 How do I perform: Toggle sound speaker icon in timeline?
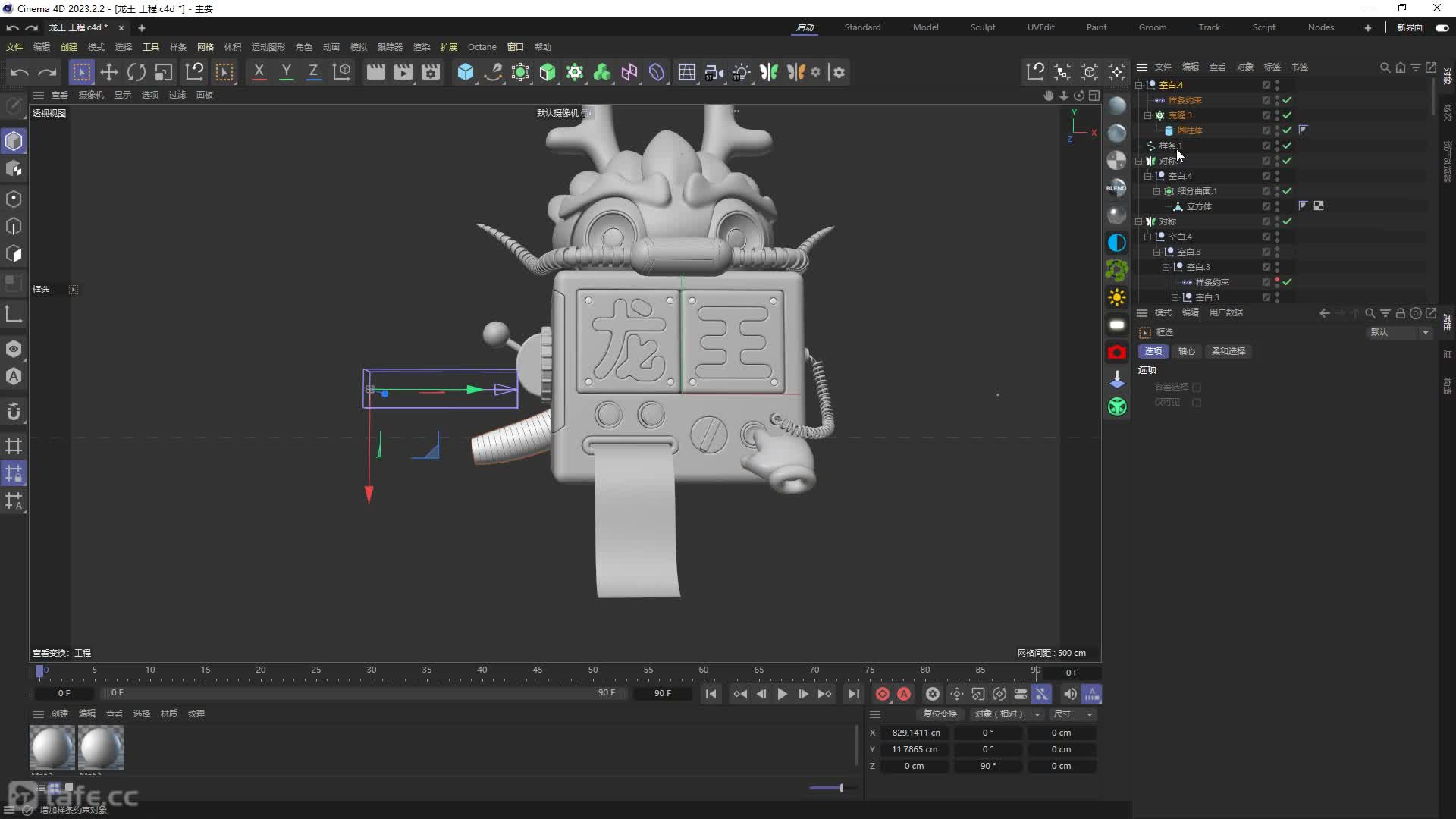point(1070,694)
